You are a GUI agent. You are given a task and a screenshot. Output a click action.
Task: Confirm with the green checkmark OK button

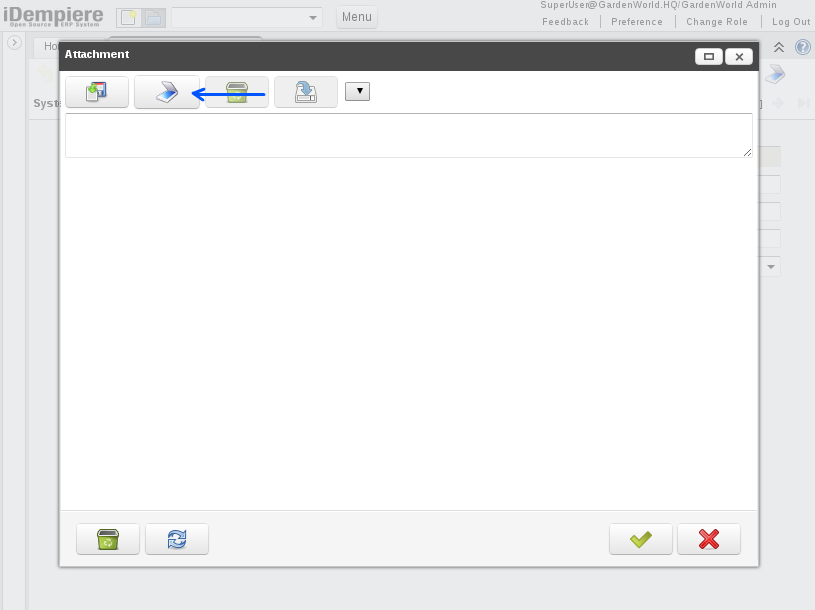click(x=641, y=539)
